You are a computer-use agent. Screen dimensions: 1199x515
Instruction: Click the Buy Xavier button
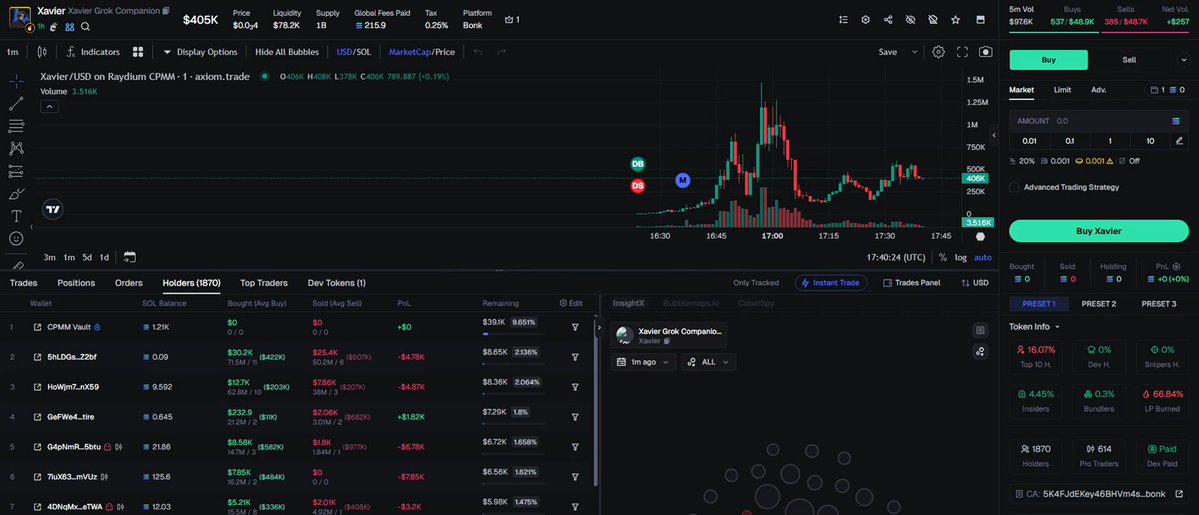1099,231
